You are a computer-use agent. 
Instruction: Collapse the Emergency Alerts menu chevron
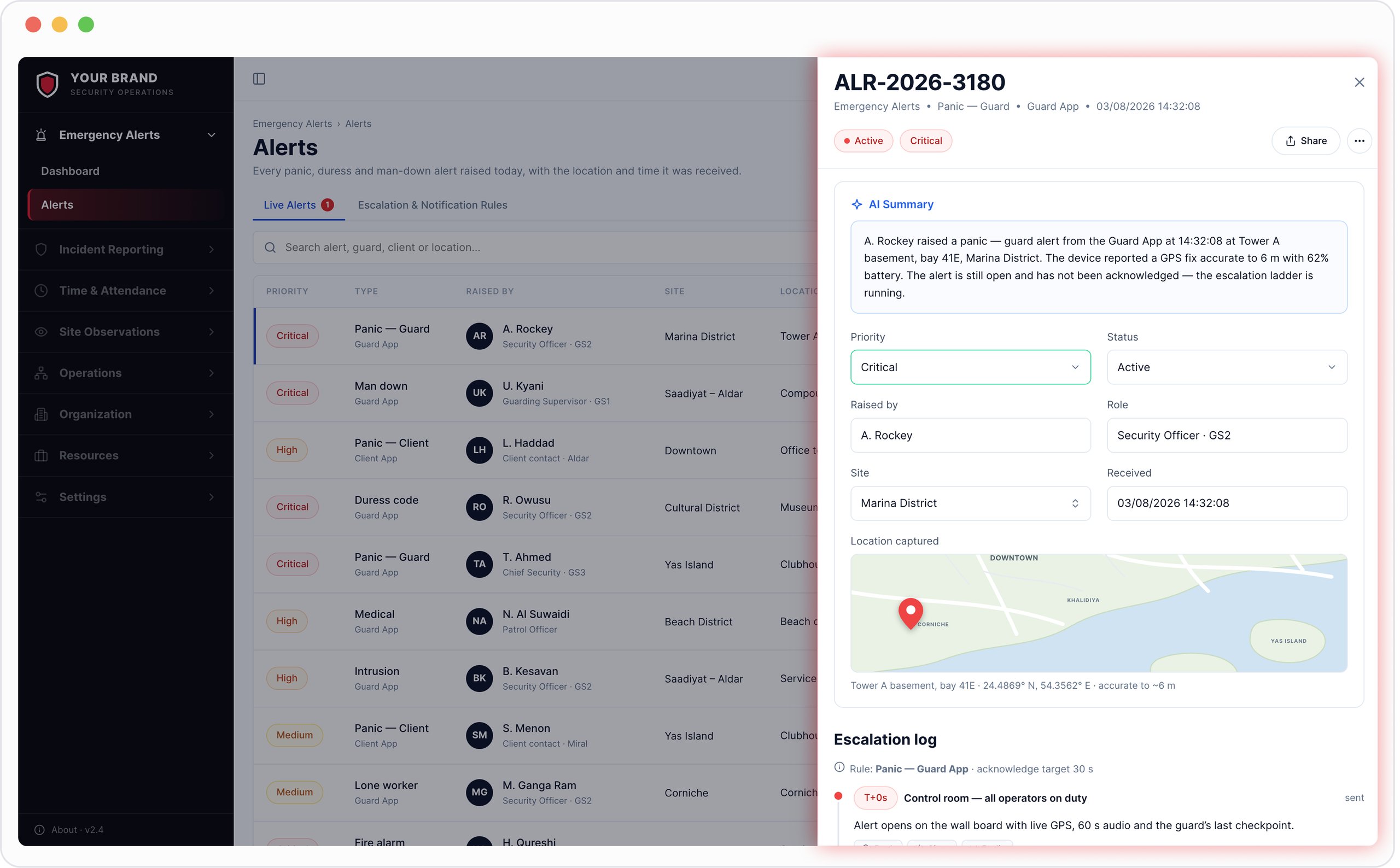pos(211,135)
